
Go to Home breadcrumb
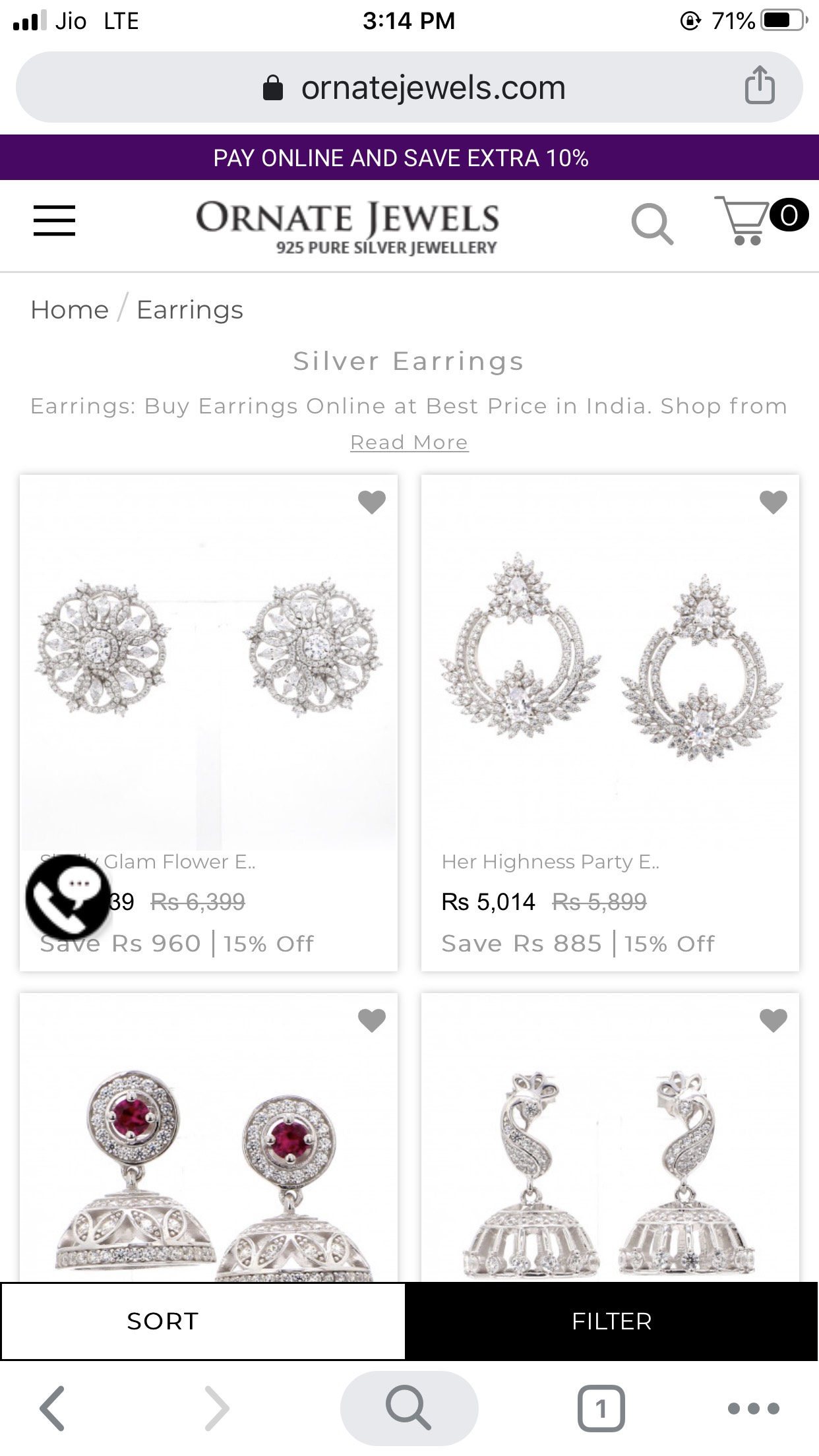pyautogui.click(x=69, y=310)
